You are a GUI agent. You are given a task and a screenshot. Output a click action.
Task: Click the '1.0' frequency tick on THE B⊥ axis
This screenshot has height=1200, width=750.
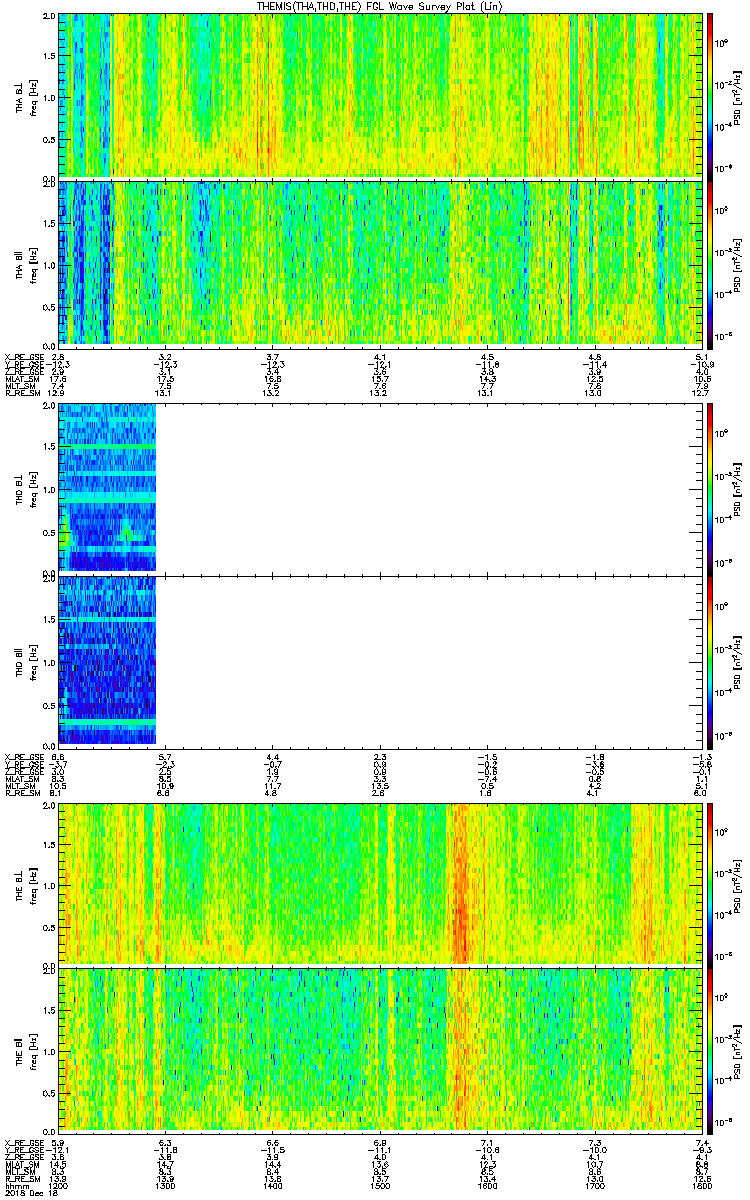50,884
